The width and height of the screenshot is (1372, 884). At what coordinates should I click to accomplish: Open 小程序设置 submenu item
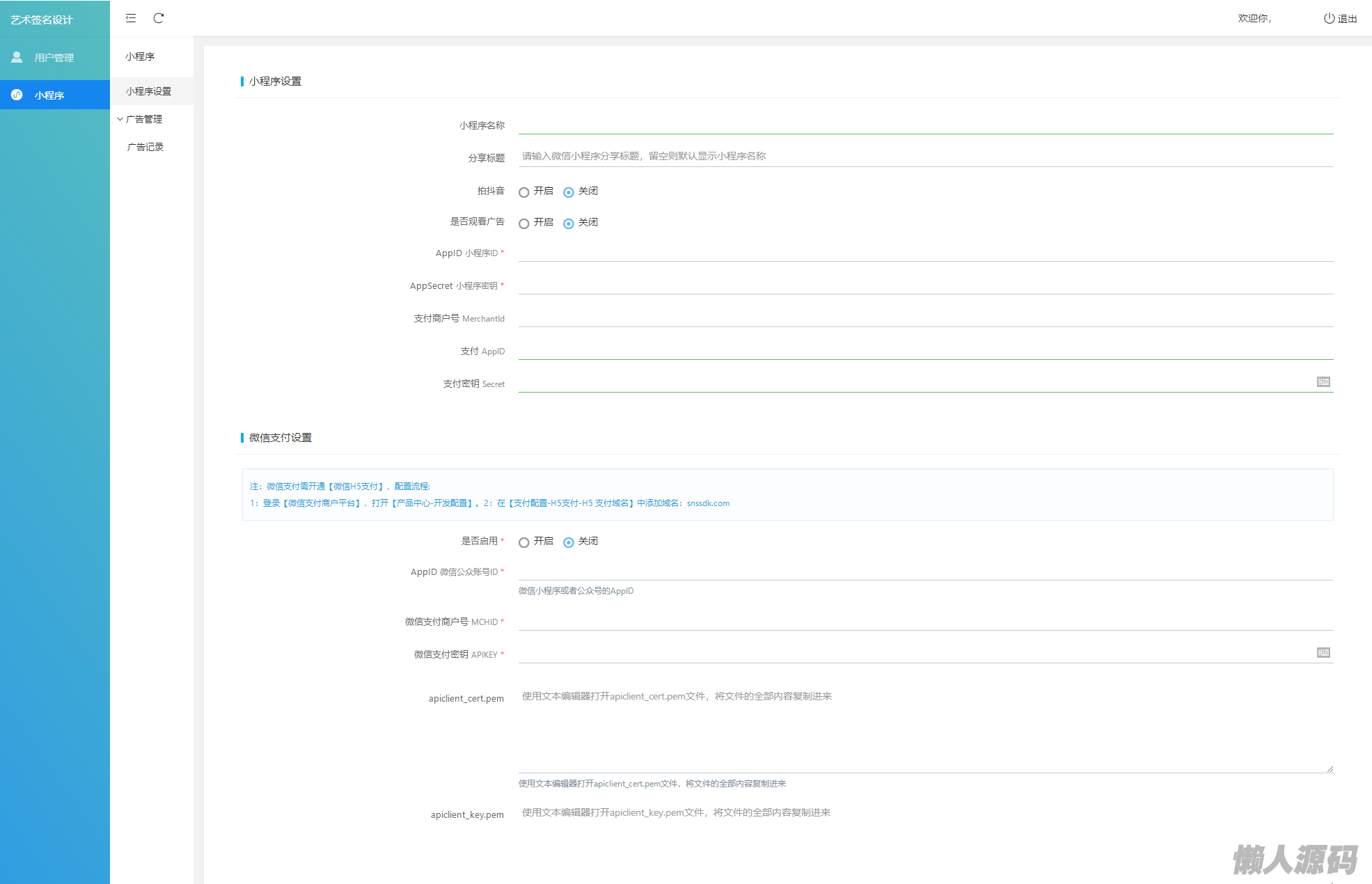coord(148,91)
